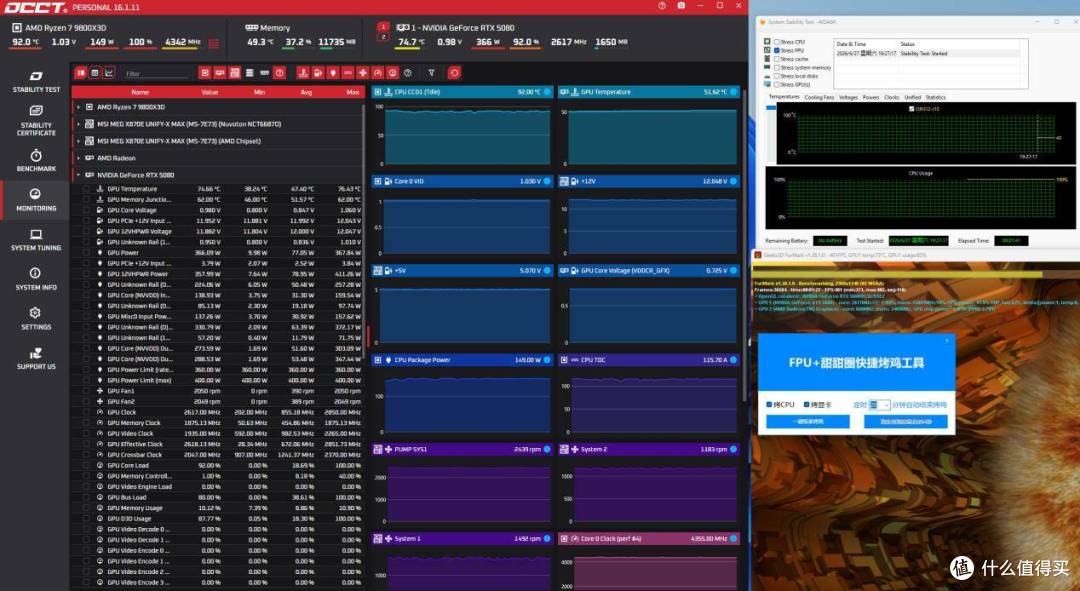Collapse the NVIDIA GeForce RTX 5080 node
The image size is (1080, 591).
pyautogui.click(x=79, y=175)
